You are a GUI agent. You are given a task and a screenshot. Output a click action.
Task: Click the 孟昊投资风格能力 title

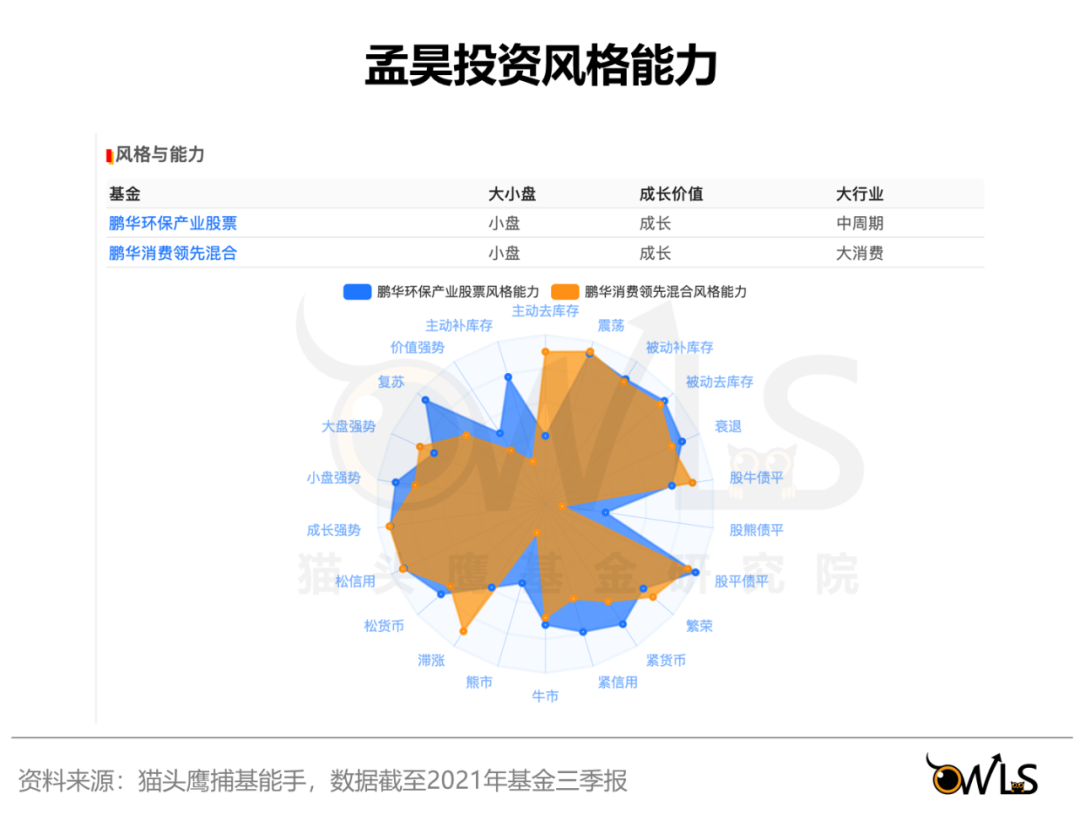(541, 65)
